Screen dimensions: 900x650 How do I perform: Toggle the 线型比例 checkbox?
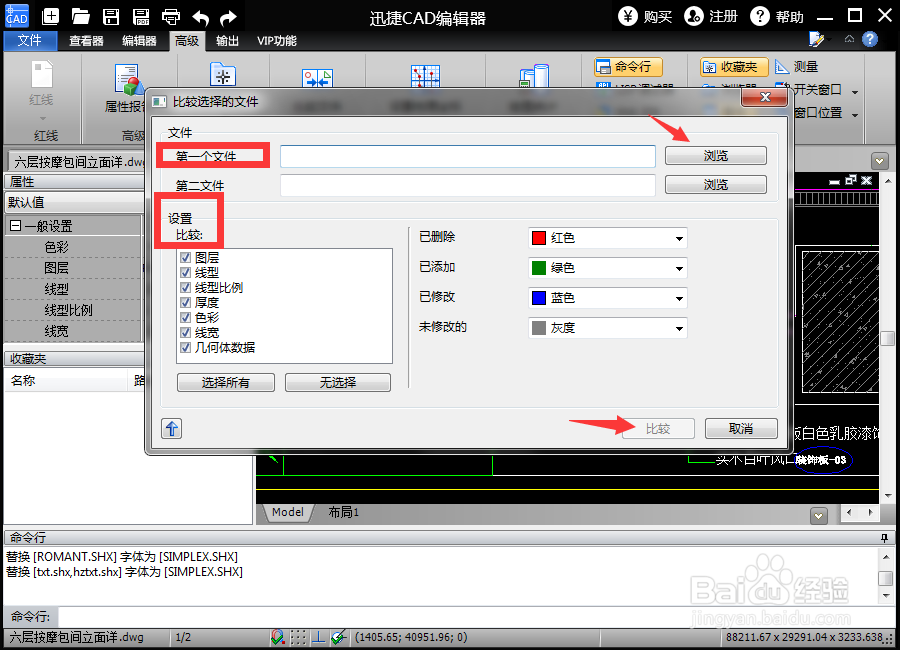[185, 287]
